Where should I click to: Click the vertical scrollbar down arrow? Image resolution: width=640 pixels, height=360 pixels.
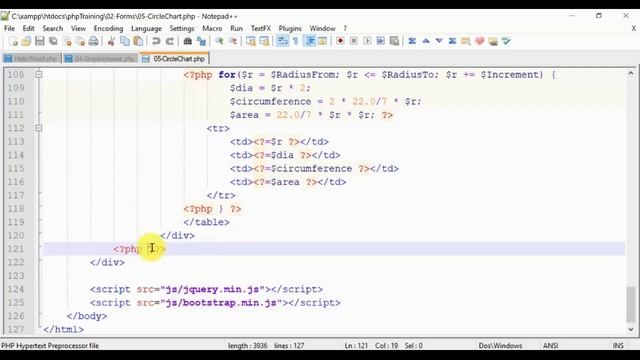point(631,329)
